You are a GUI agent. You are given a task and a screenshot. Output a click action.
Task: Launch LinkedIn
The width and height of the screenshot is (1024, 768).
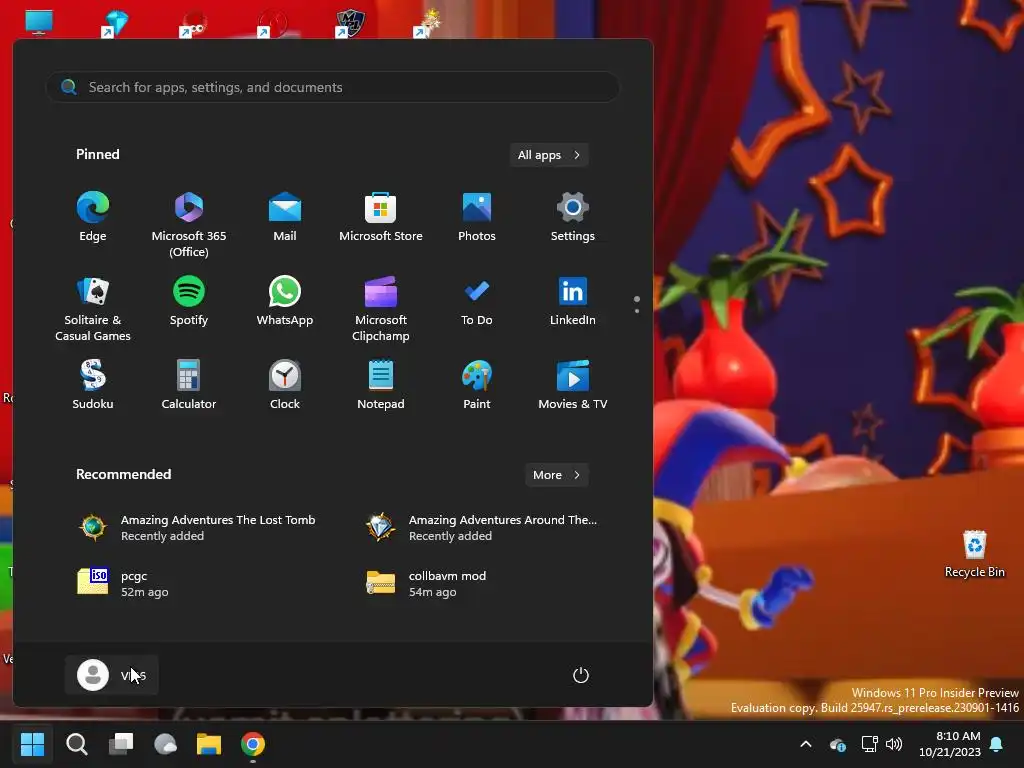tap(573, 302)
